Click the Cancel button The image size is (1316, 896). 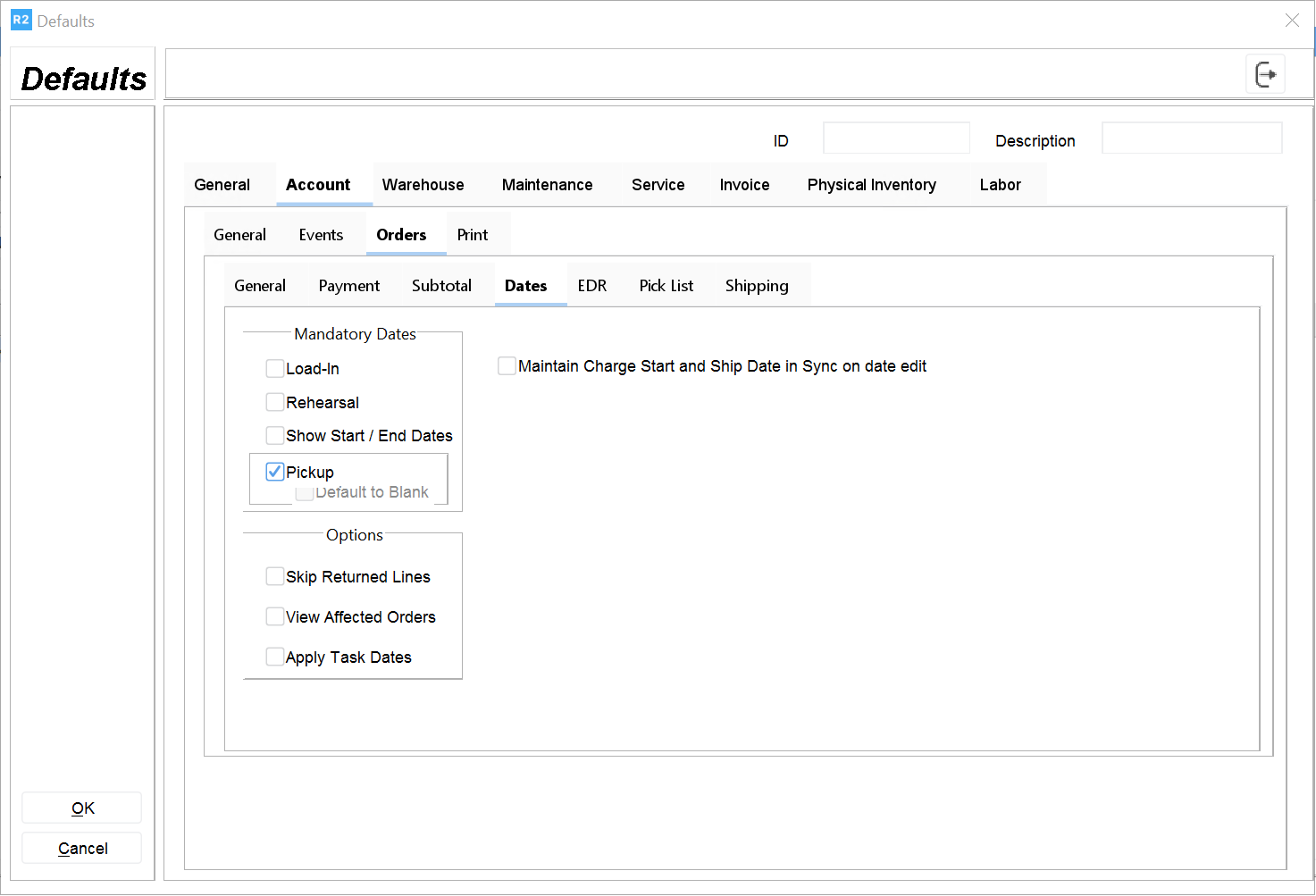pyautogui.click(x=82, y=849)
